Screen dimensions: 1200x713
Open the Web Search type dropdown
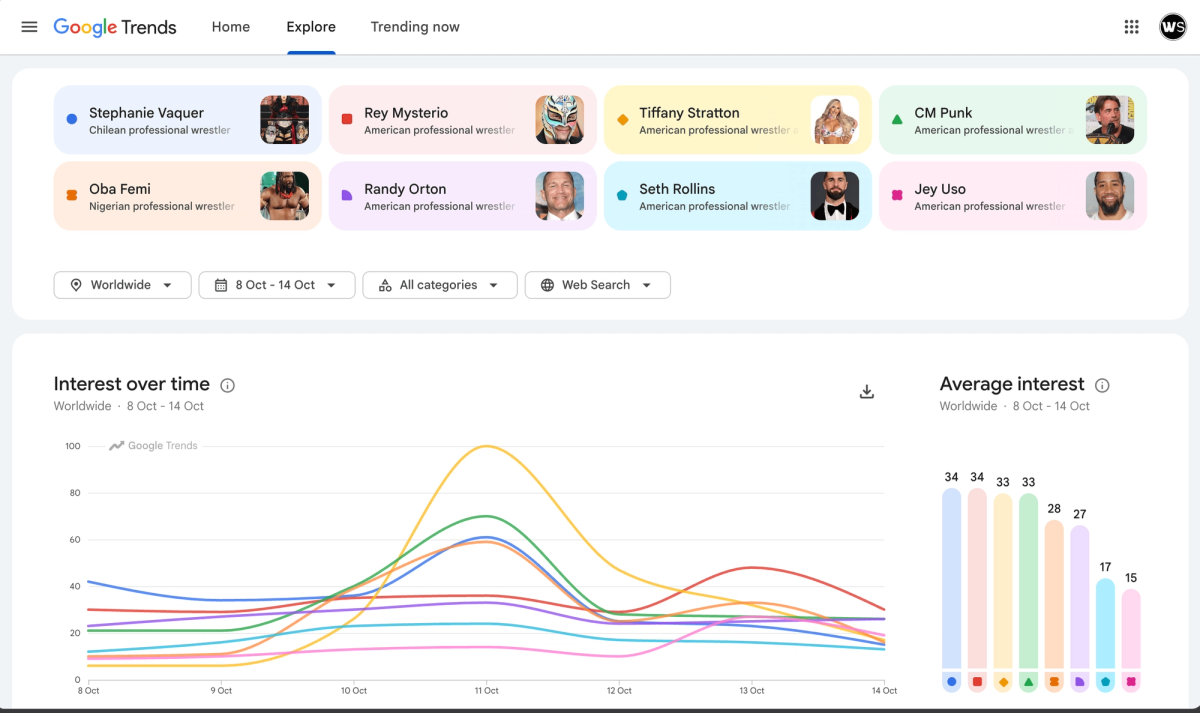598,285
